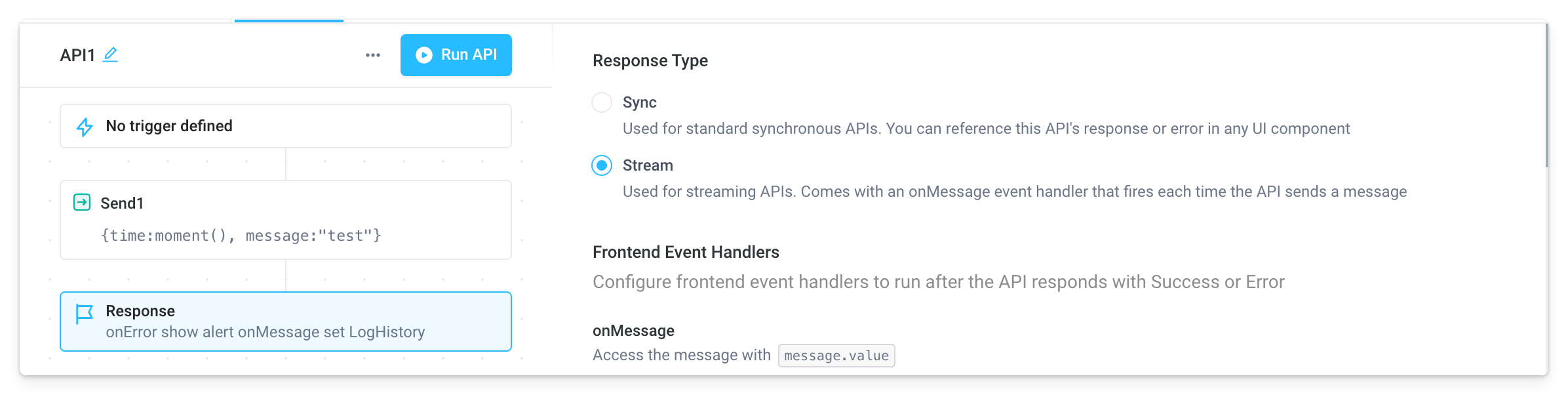The height and width of the screenshot is (395, 1568).
Task: Expand the Send1 step details
Action: point(285,220)
